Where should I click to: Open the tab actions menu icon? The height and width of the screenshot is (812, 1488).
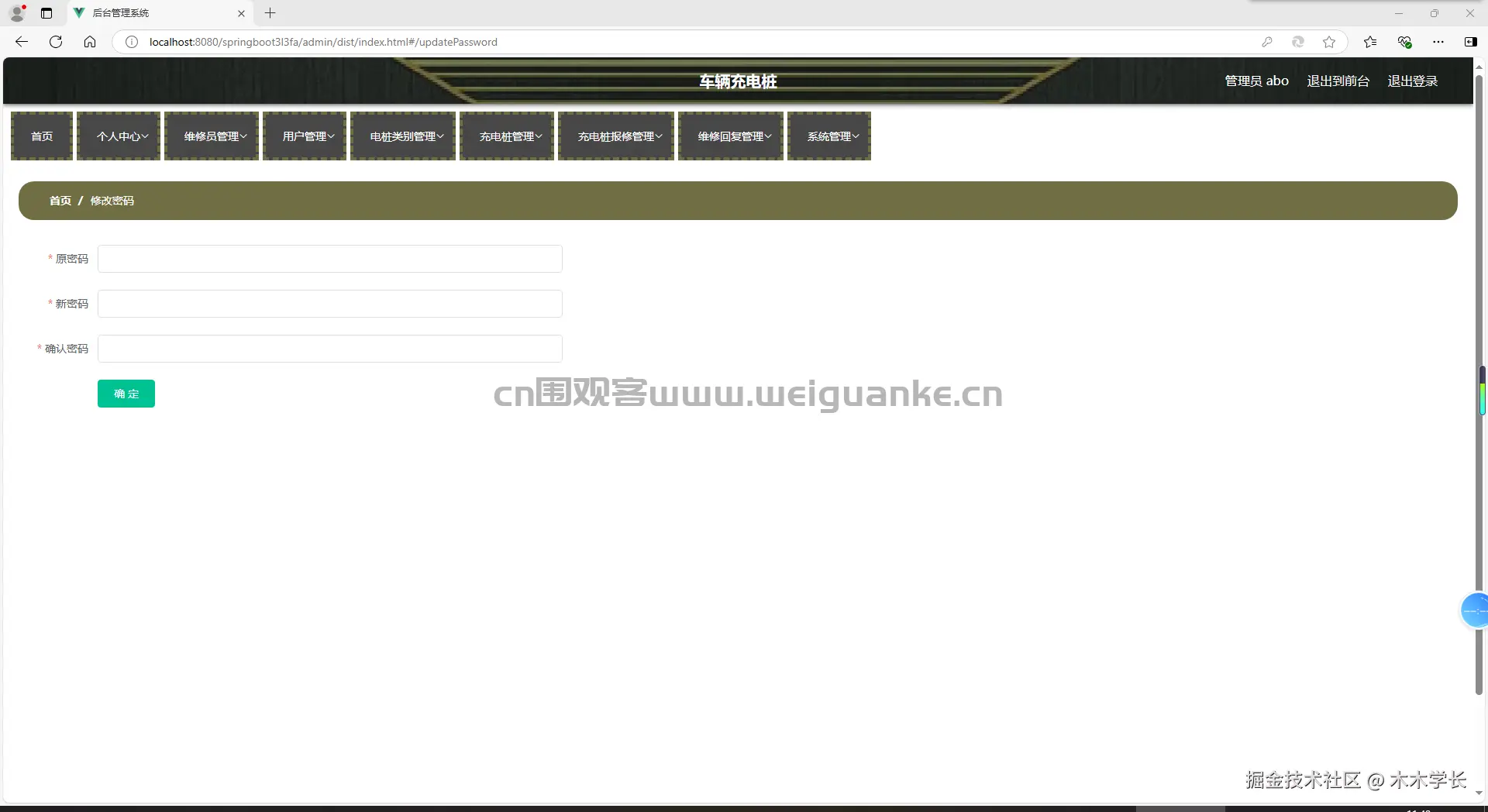[46, 13]
